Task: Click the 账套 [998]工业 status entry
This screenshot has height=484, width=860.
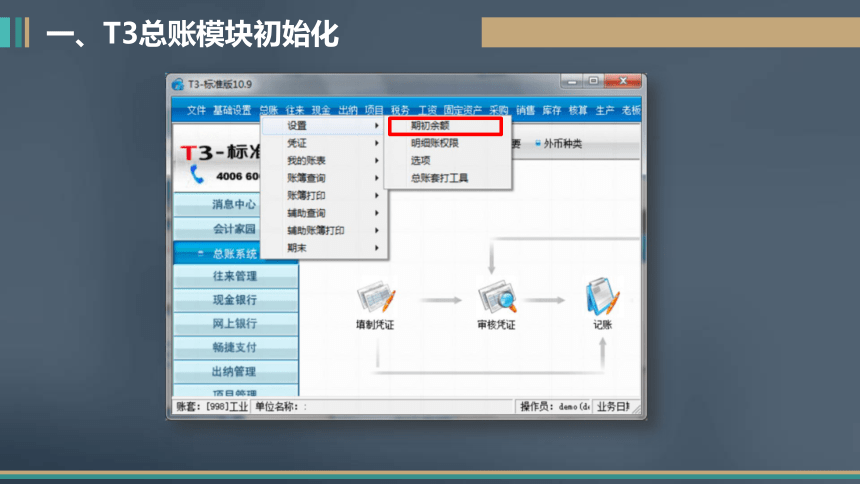Action: click(212, 407)
